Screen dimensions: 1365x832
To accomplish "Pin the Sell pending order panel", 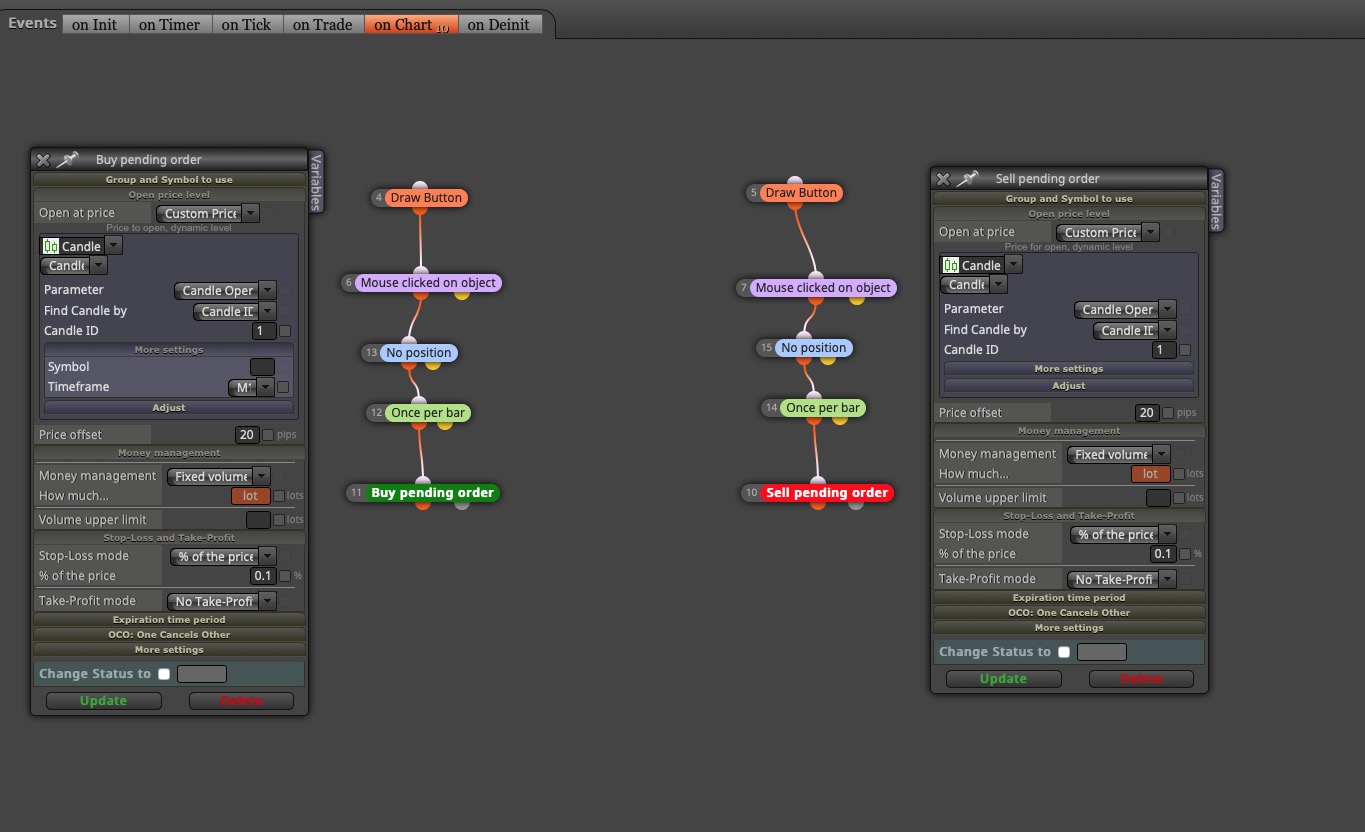I will tap(967, 179).
